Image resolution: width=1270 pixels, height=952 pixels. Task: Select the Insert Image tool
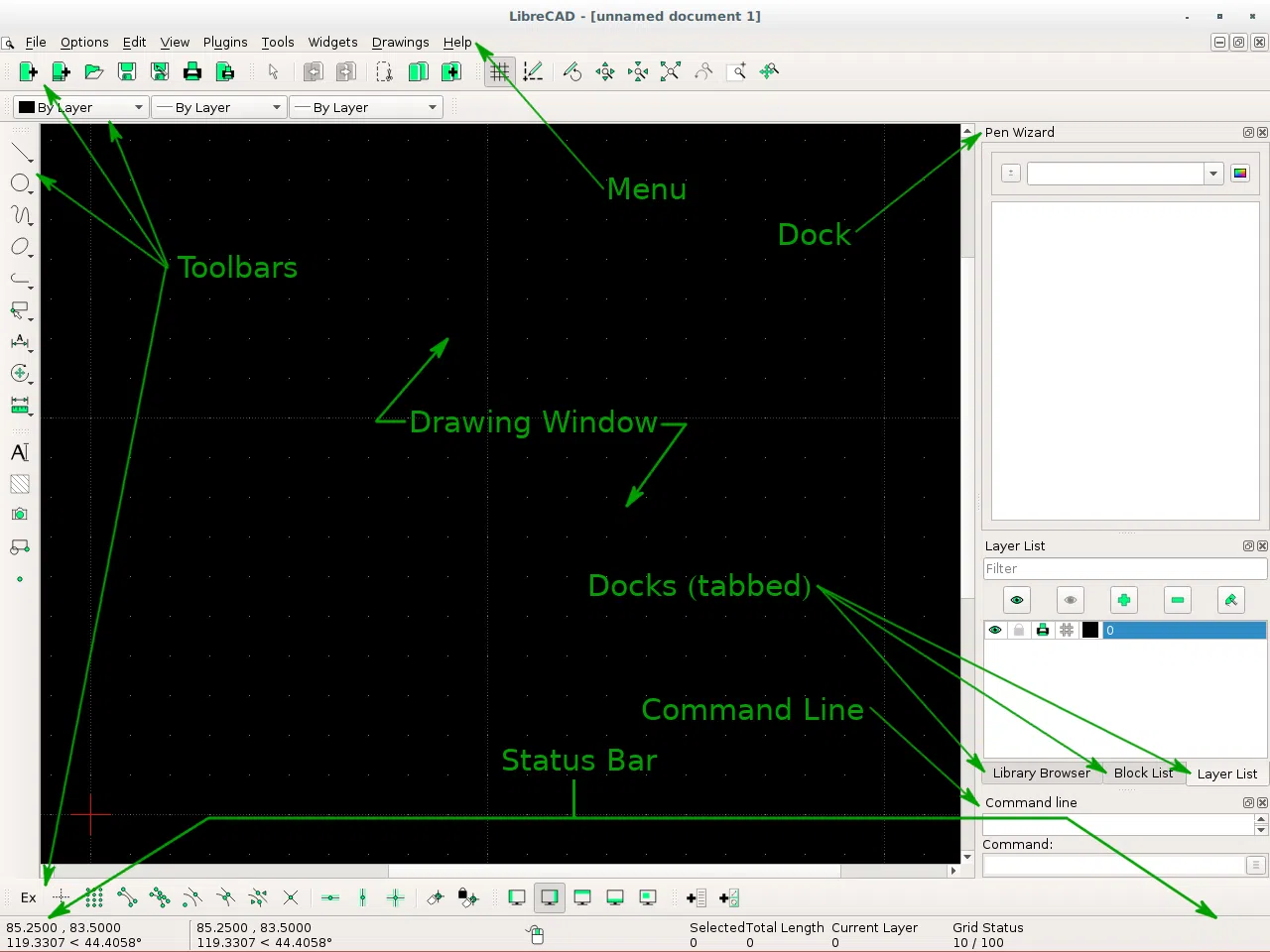pos(20,514)
